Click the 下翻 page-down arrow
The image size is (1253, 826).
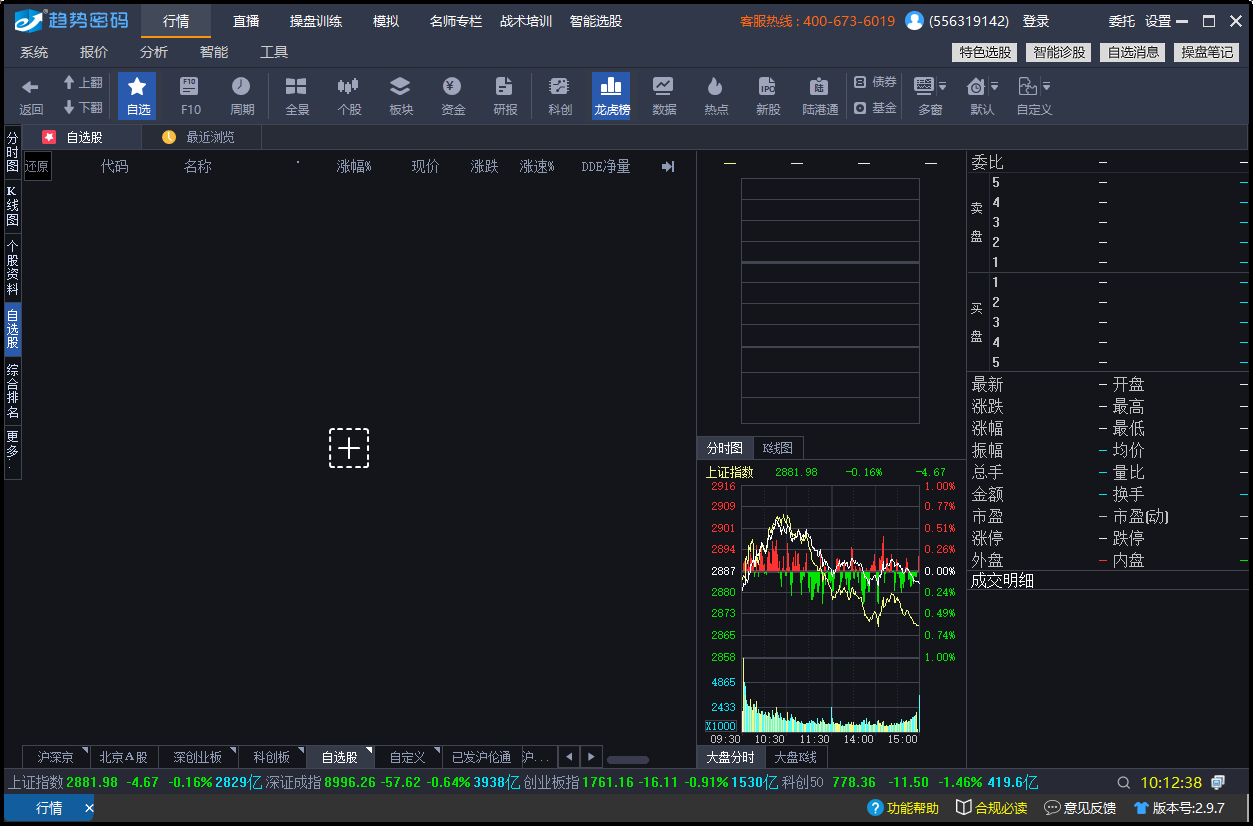(69, 107)
